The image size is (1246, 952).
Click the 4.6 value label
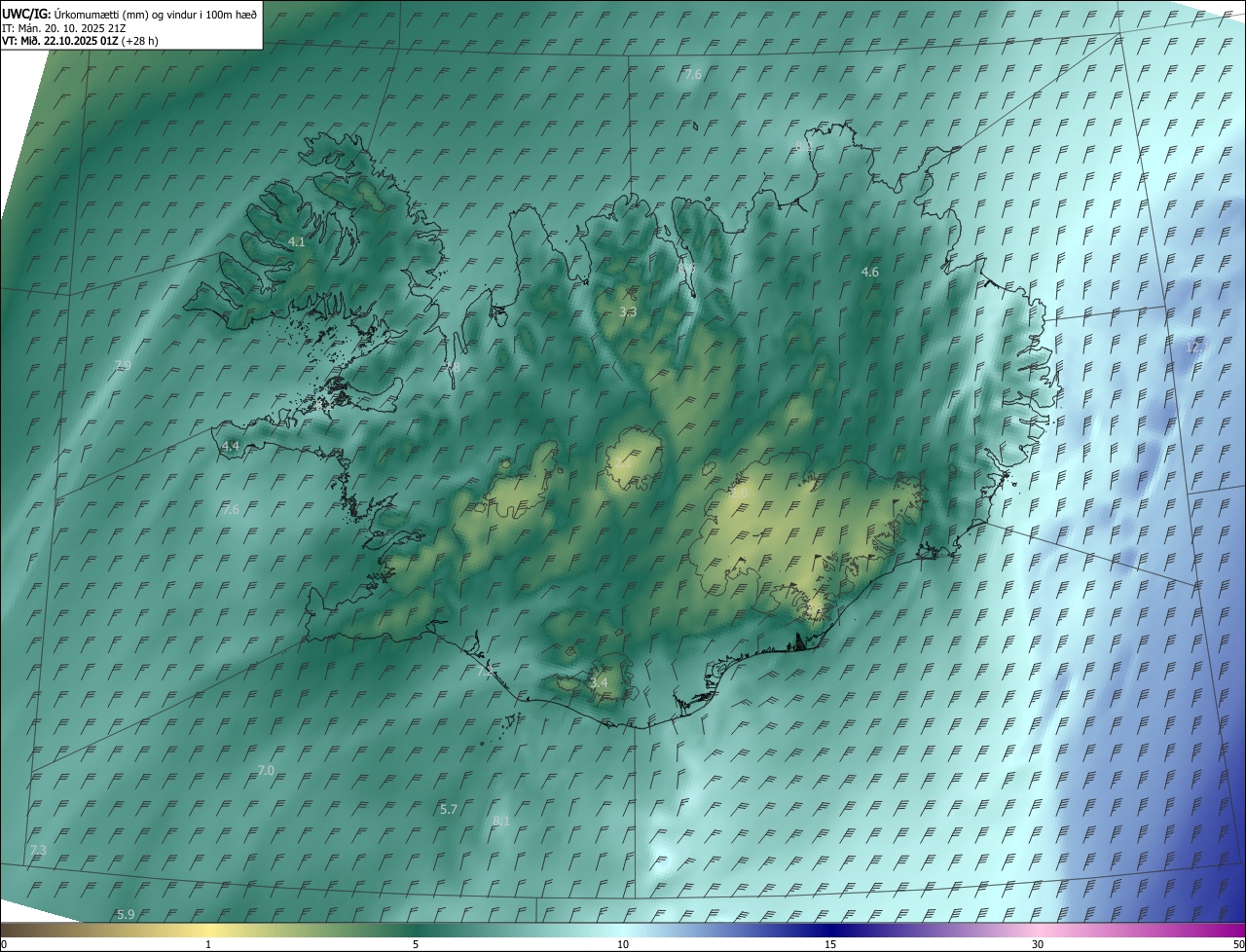point(870,273)
